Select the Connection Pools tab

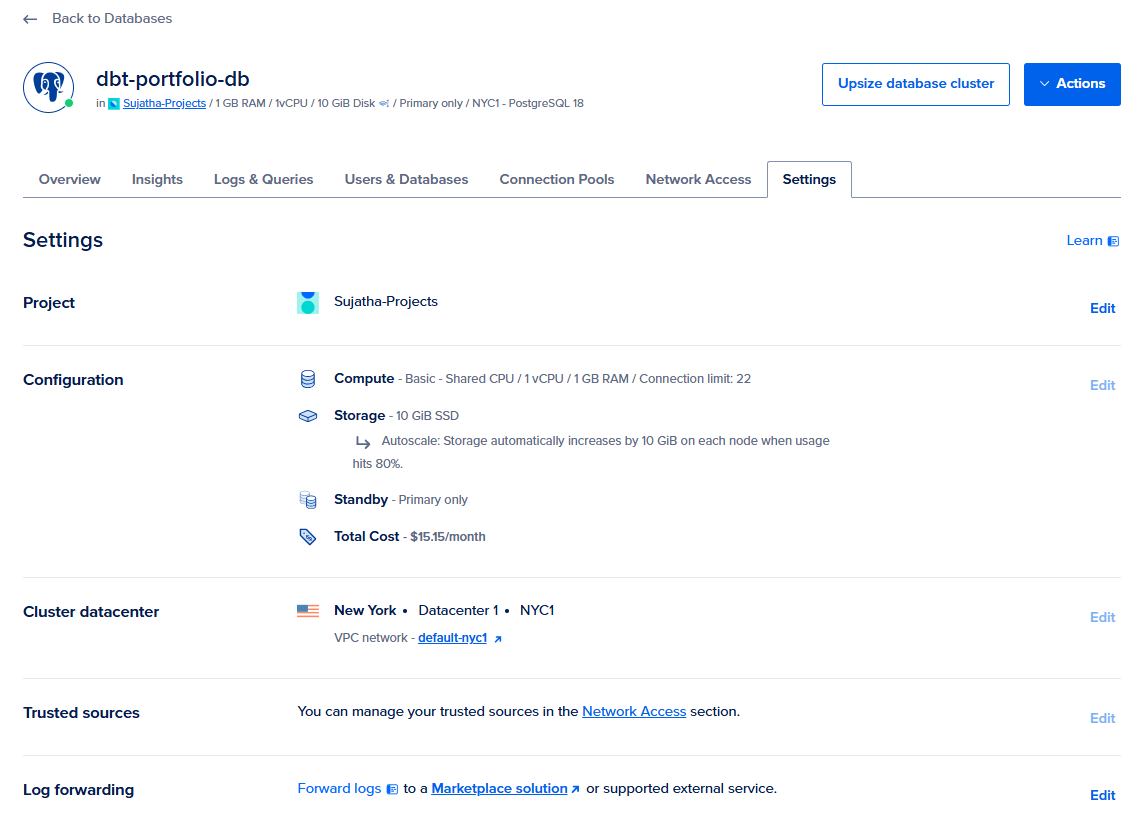click(x=556, y=179)
